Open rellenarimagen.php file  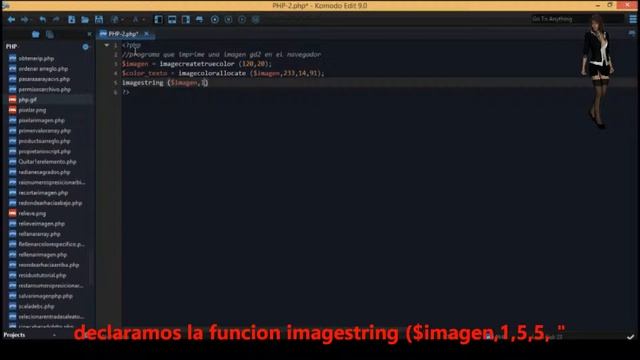[42, 255]
